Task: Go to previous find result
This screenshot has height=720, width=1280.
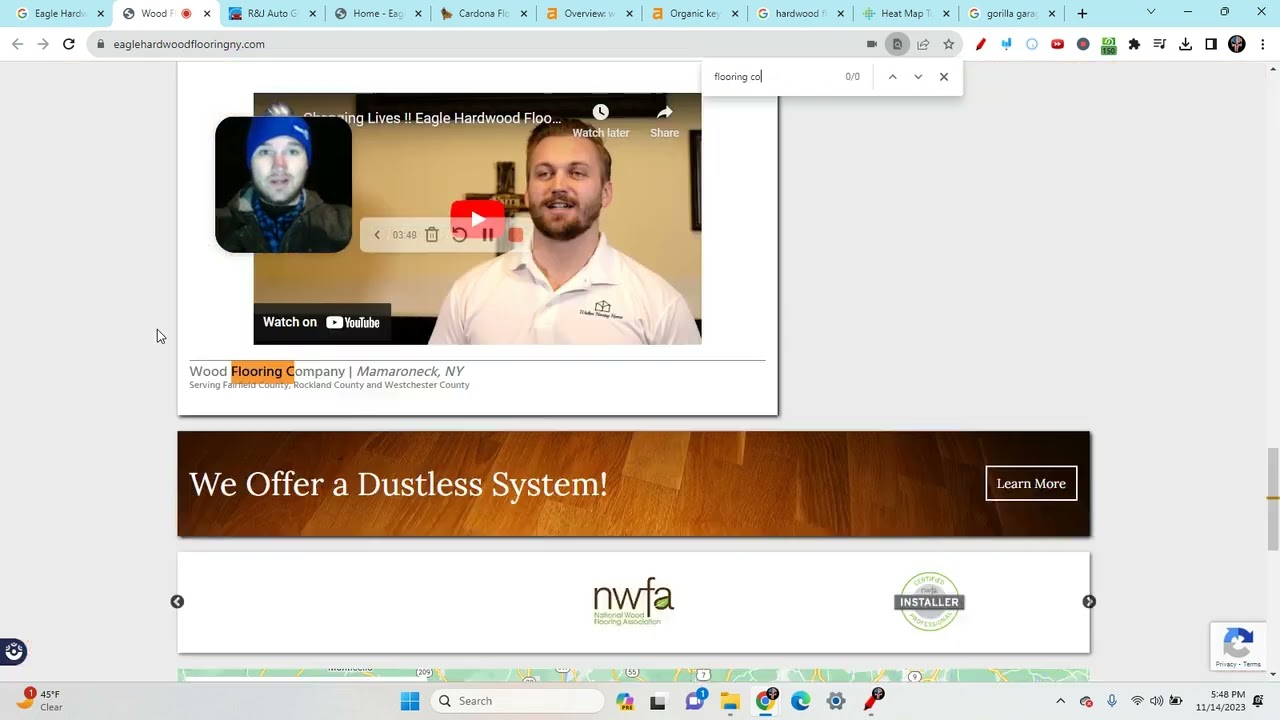Action: [892, 77]
